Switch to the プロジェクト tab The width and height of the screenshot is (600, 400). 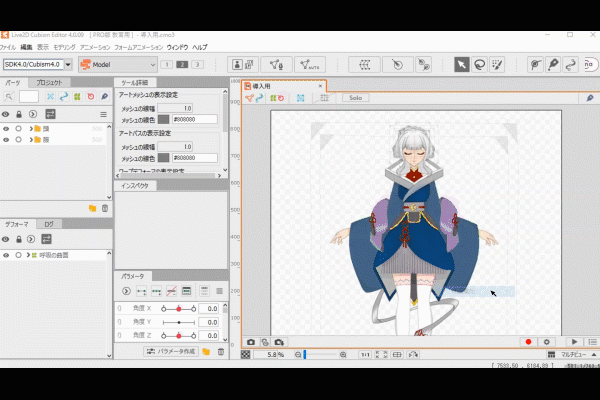pos(49,83)
